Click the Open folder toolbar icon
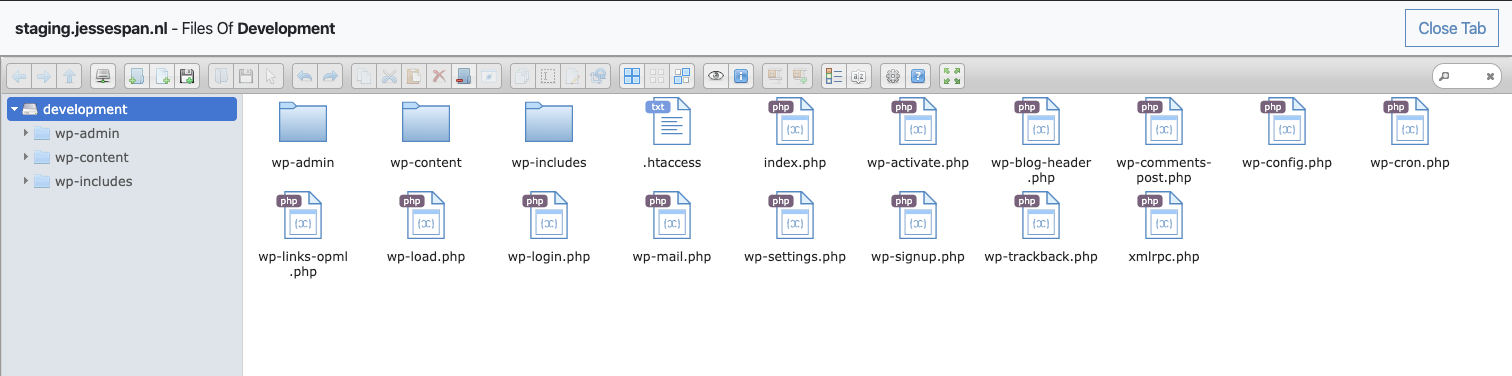This screenshot has height=376, width=1512. 220,75
